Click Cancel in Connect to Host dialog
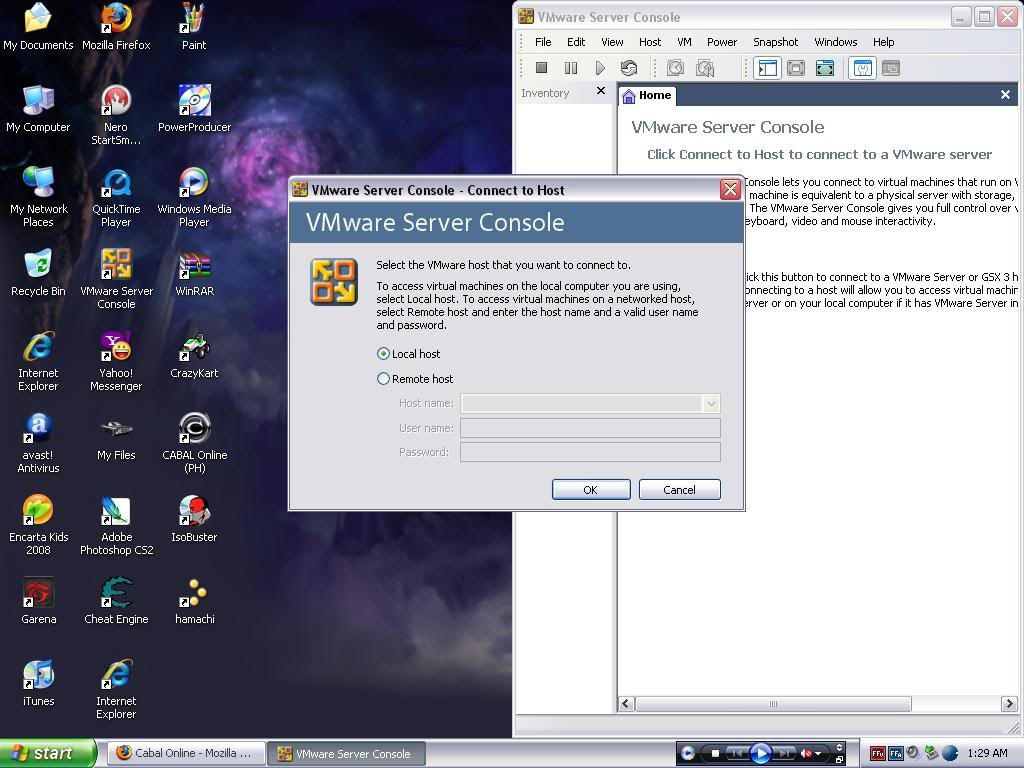1024x768 pixels. (x=679, y=490)
